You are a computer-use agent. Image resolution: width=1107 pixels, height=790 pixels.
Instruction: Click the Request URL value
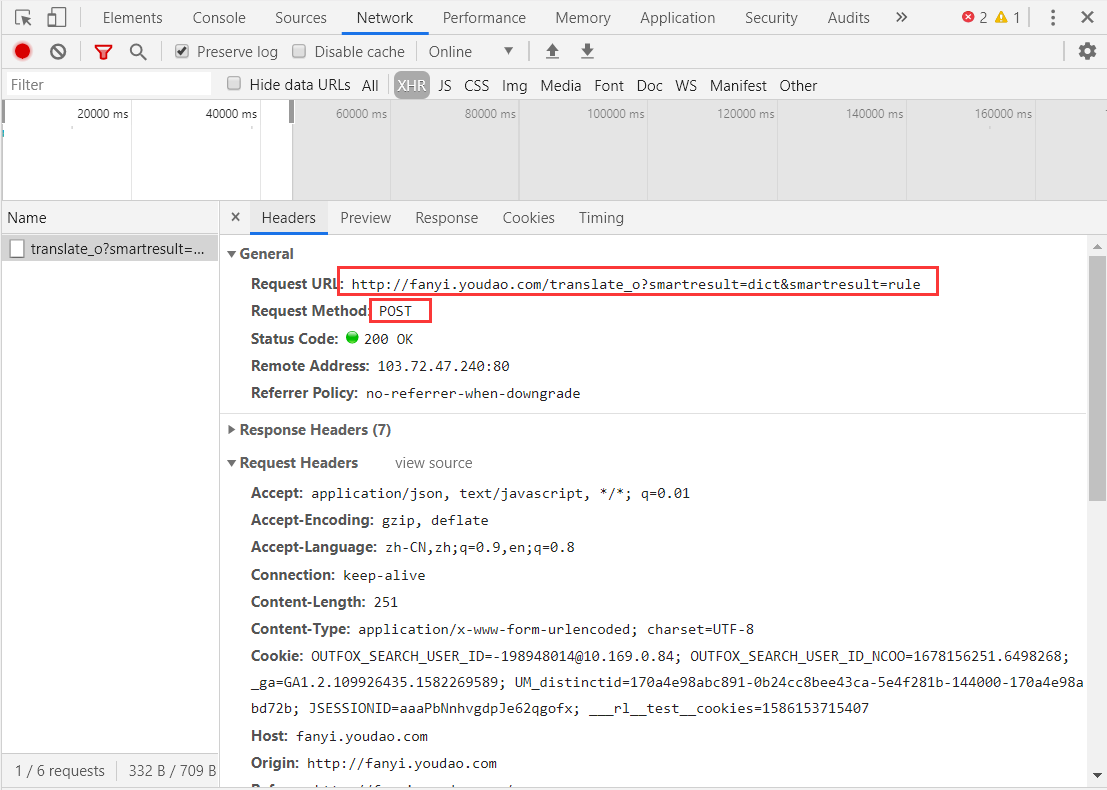pyautogui.click(x=636, y=285)
